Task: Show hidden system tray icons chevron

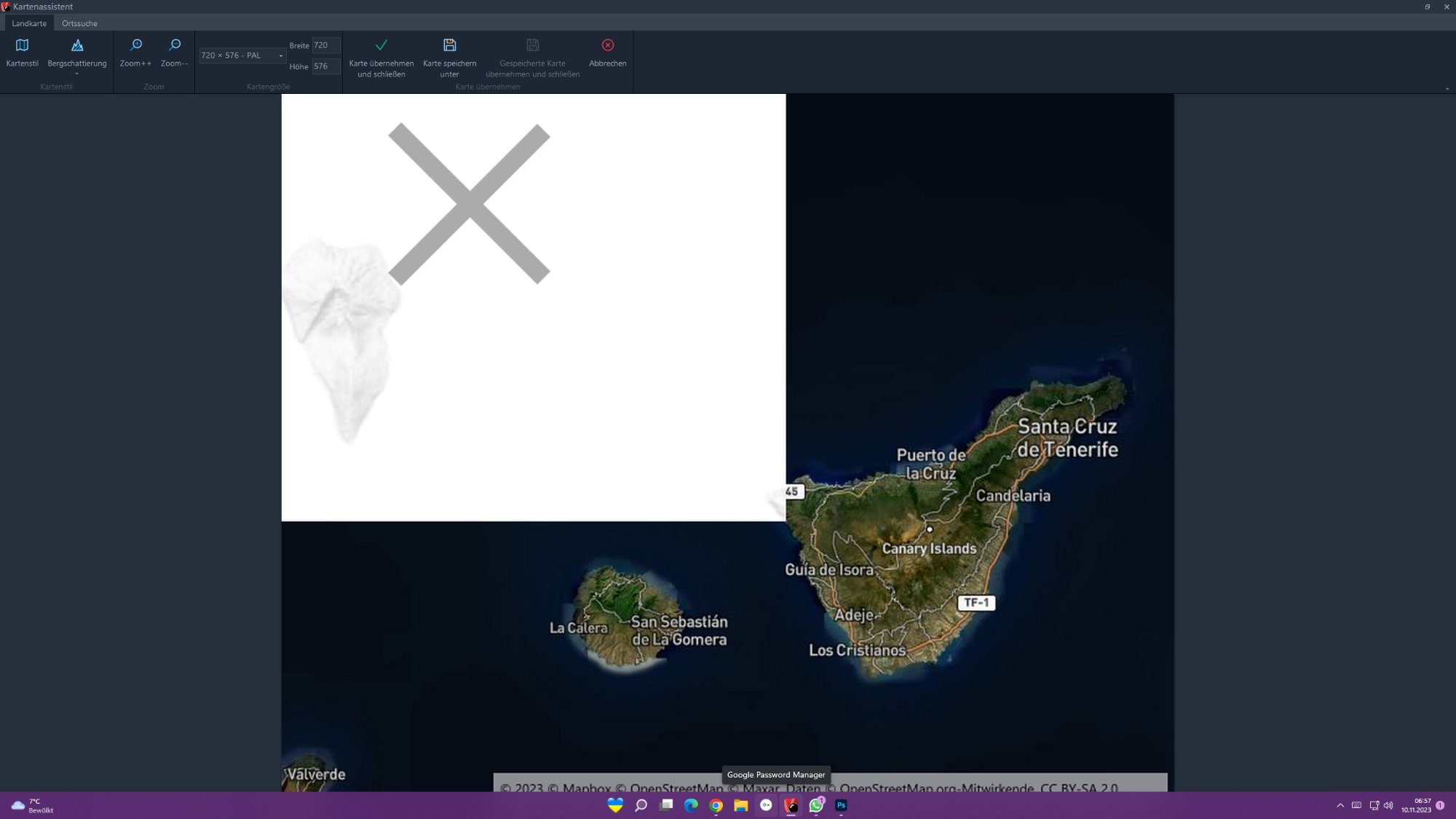Action: 1340,805
